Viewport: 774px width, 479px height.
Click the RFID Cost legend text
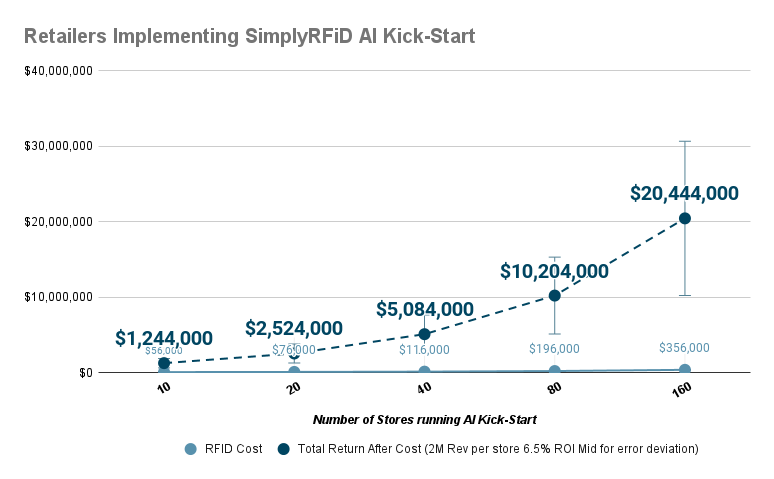tap(234, 449)
